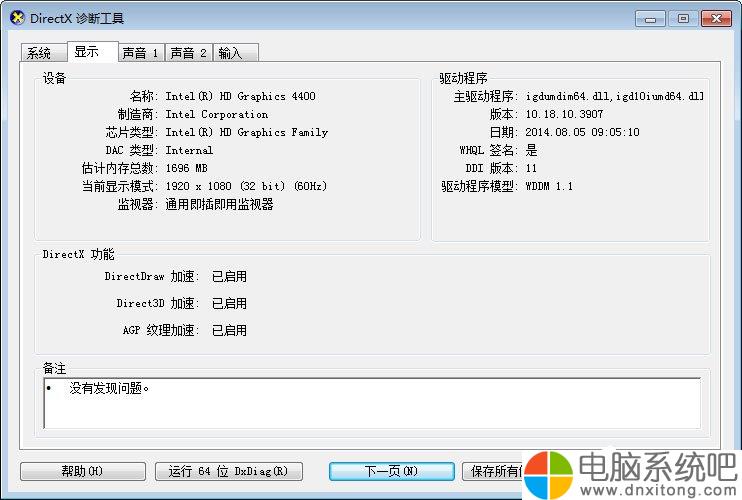Select the text 没有发现问题。
Screen dimensions: 742x500
(109, 388)
